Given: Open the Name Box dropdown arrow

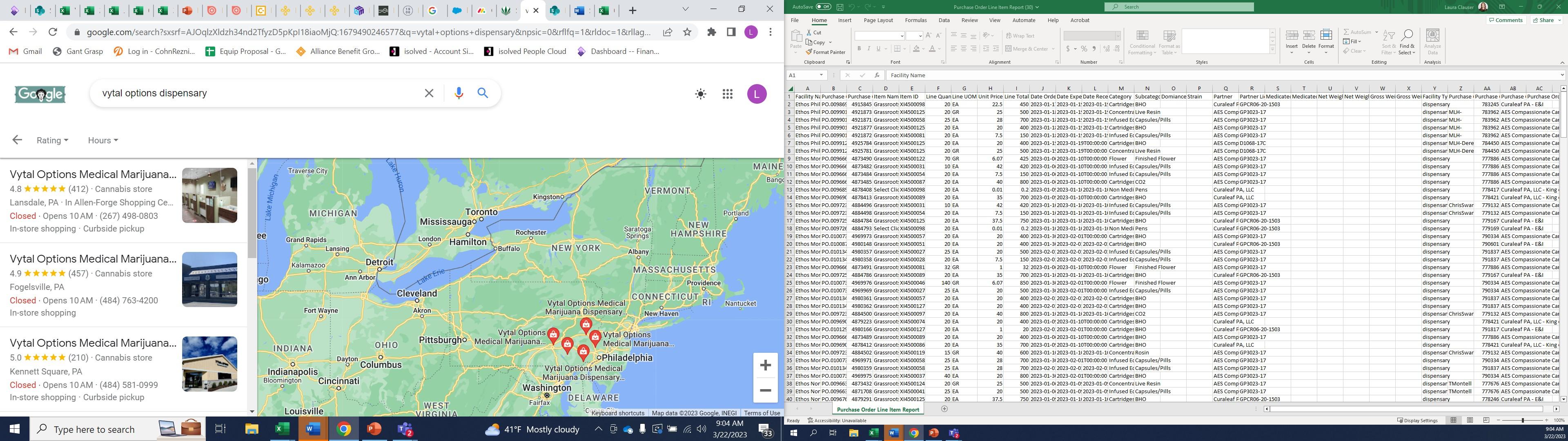Looking at the screenshot, I should click(821, 75).
